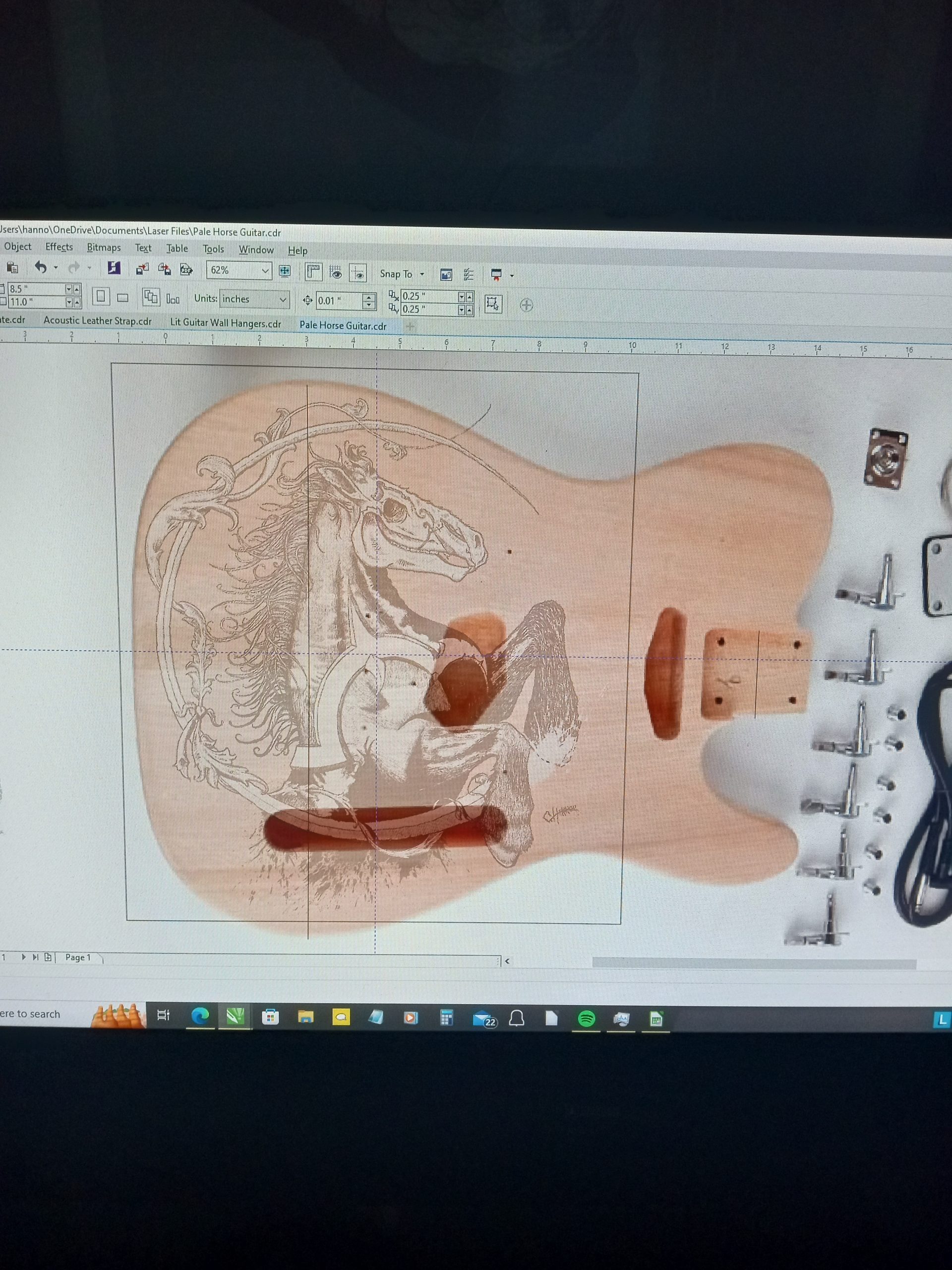Click the new document plus tab
952x1270 pixels.
(x=410, y=327)
